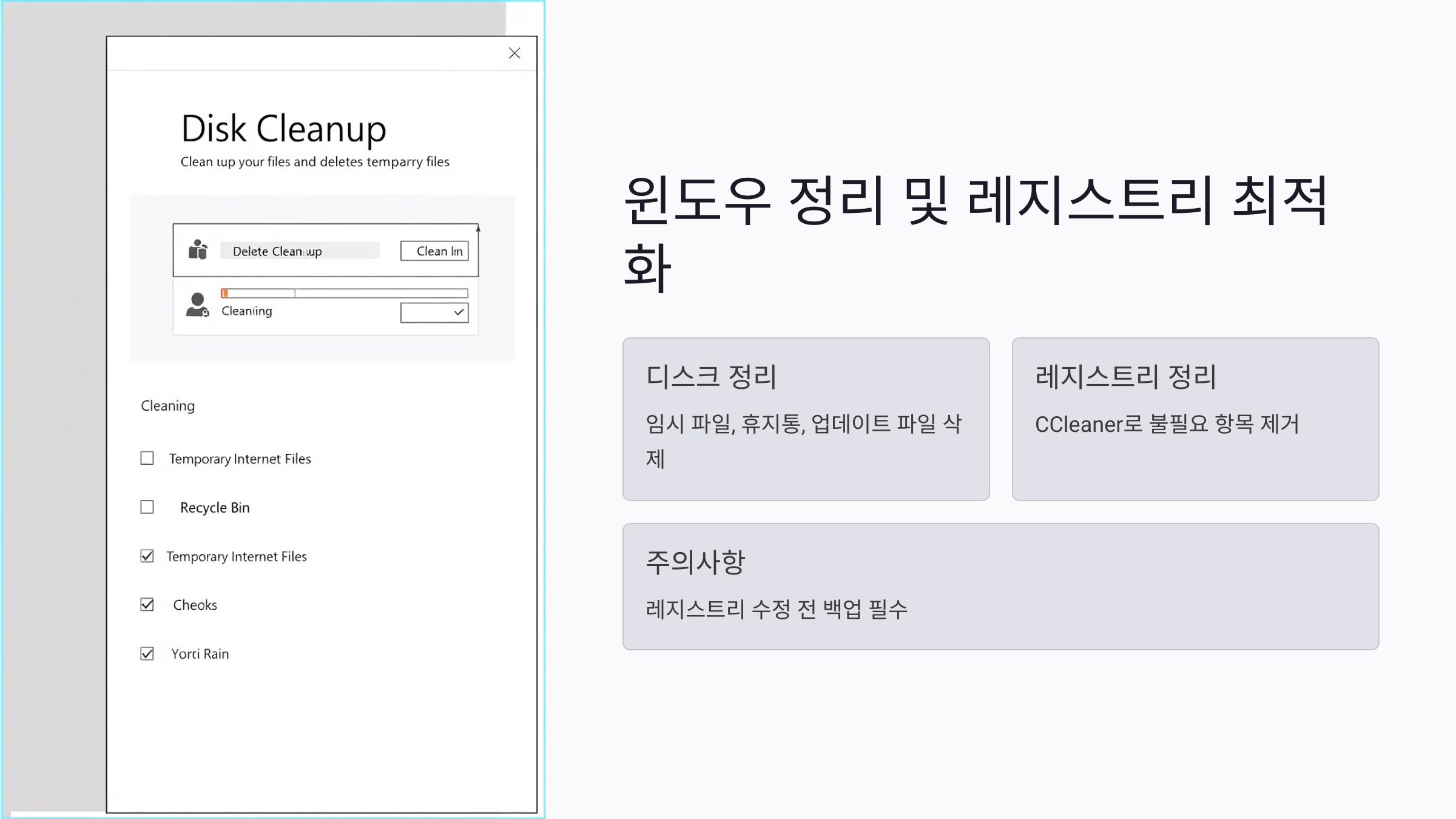Viewport: 1456px width, 819px height.
Task: Click the trash icon beside Delete Cleanup
Action: point(198,250)
